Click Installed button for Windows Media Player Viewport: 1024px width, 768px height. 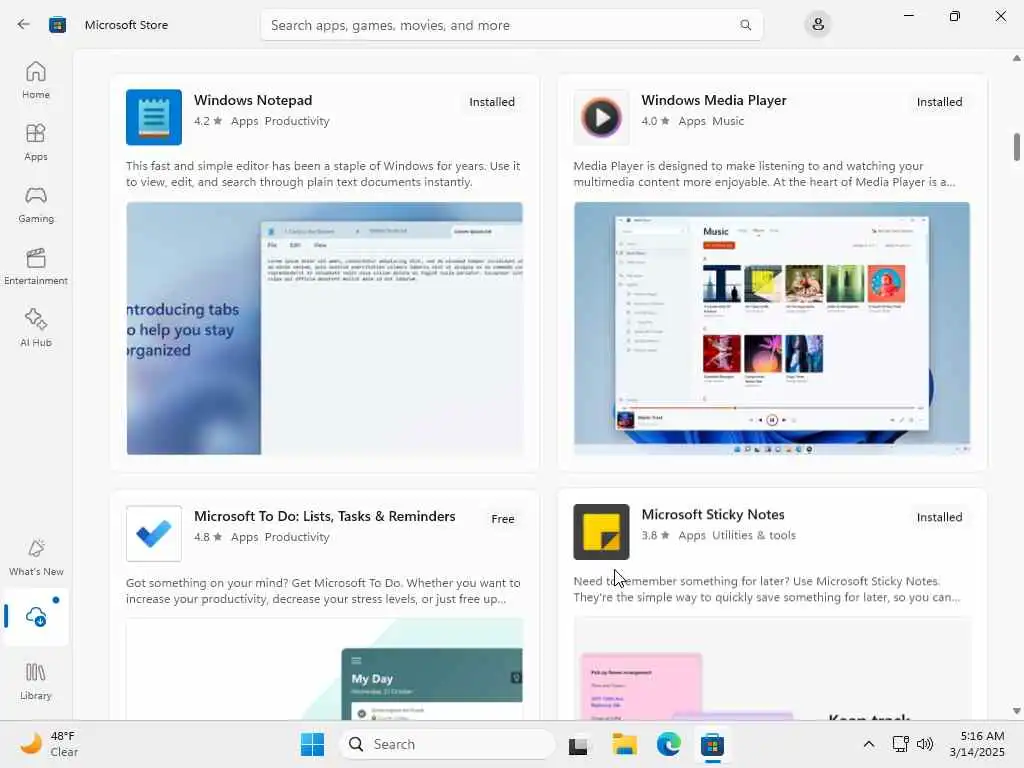[939, 102]
